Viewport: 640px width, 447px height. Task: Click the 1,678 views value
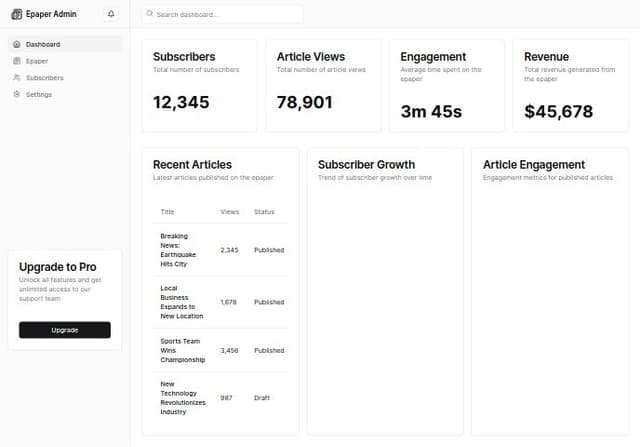tap(229, 302)
